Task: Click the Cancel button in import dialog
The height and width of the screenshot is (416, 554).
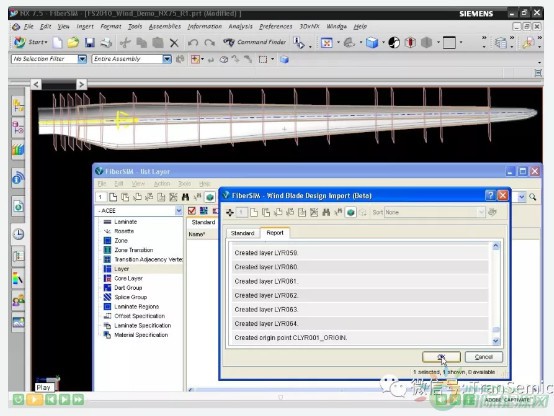Action: tap(484, 357)
